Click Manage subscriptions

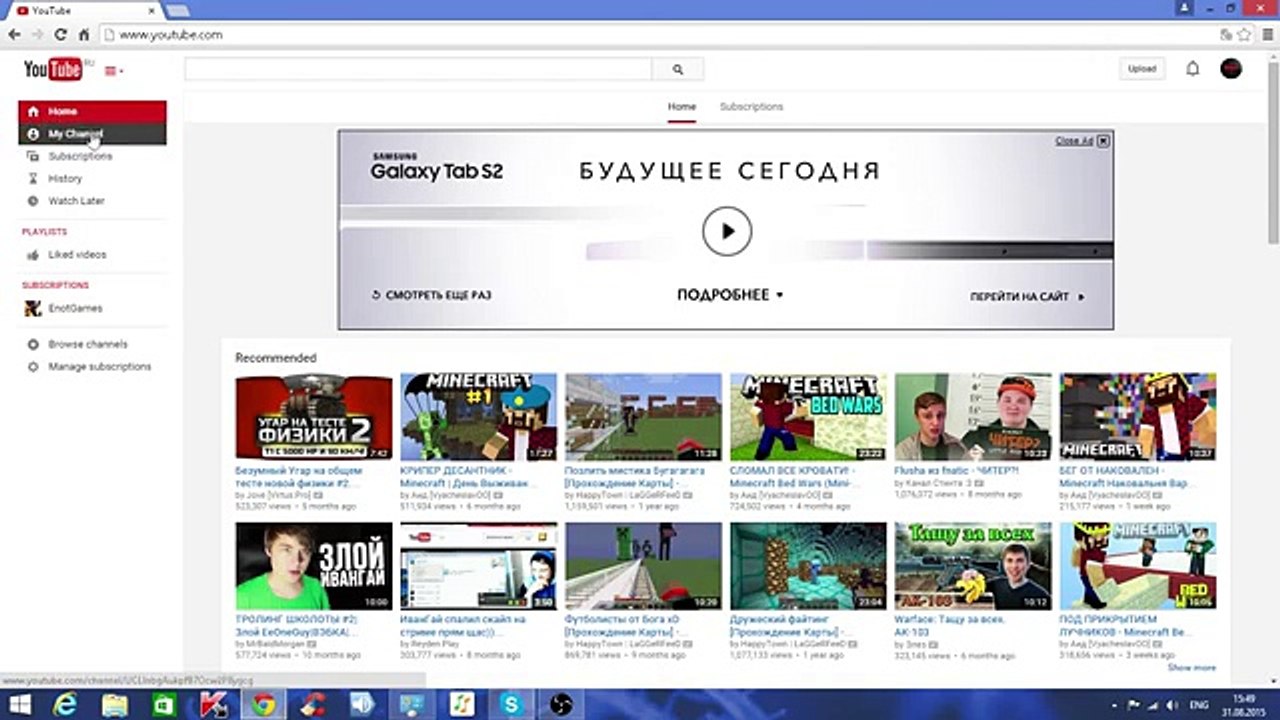point(100,367)
